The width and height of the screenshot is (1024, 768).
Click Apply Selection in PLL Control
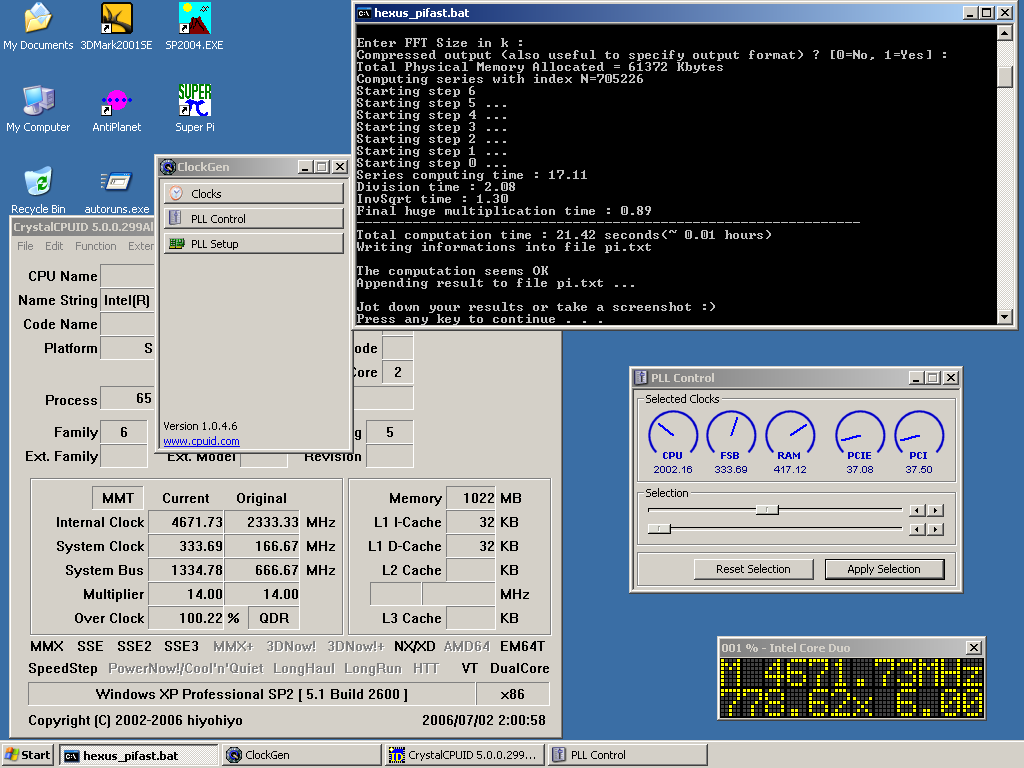click(884, 569)
